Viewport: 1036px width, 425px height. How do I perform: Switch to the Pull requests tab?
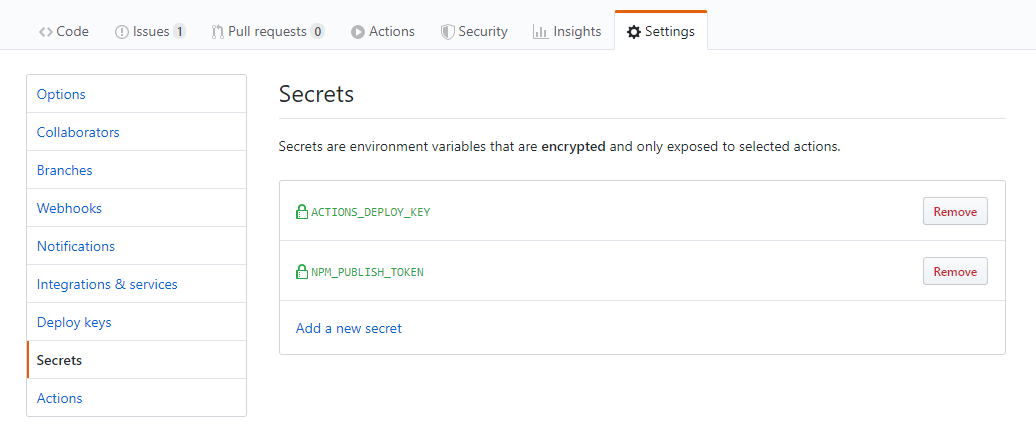click(267, 32)
